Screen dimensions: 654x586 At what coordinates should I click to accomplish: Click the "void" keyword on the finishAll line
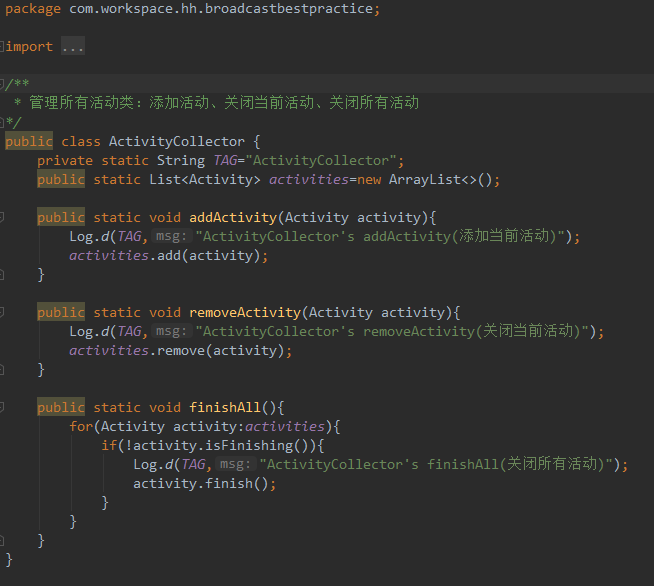pyautogui.click(x=165, y=407)
